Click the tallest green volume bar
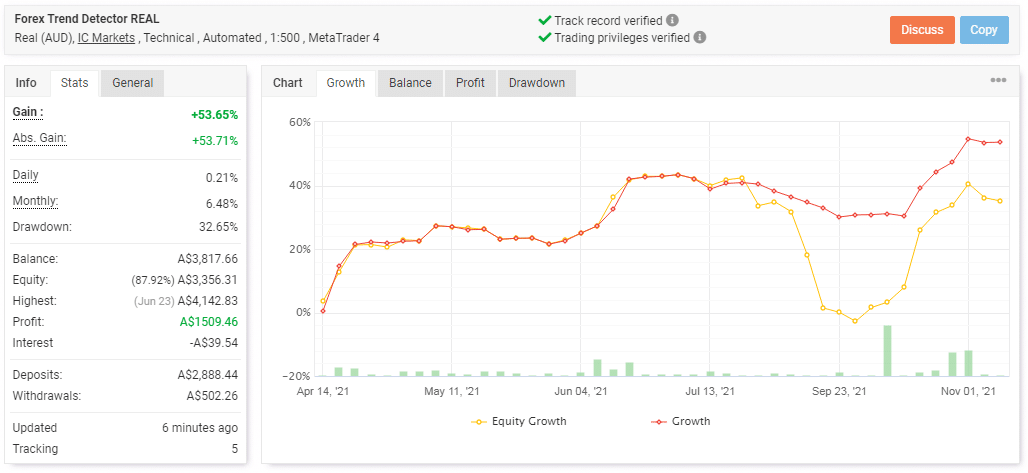 (887, 351)
